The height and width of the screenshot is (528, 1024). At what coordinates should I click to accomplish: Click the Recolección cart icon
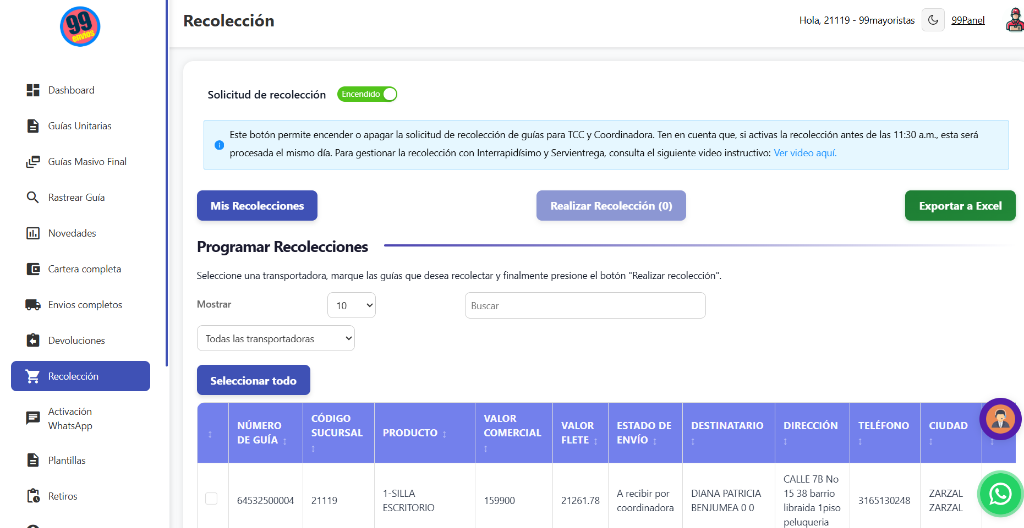(33, 376)
